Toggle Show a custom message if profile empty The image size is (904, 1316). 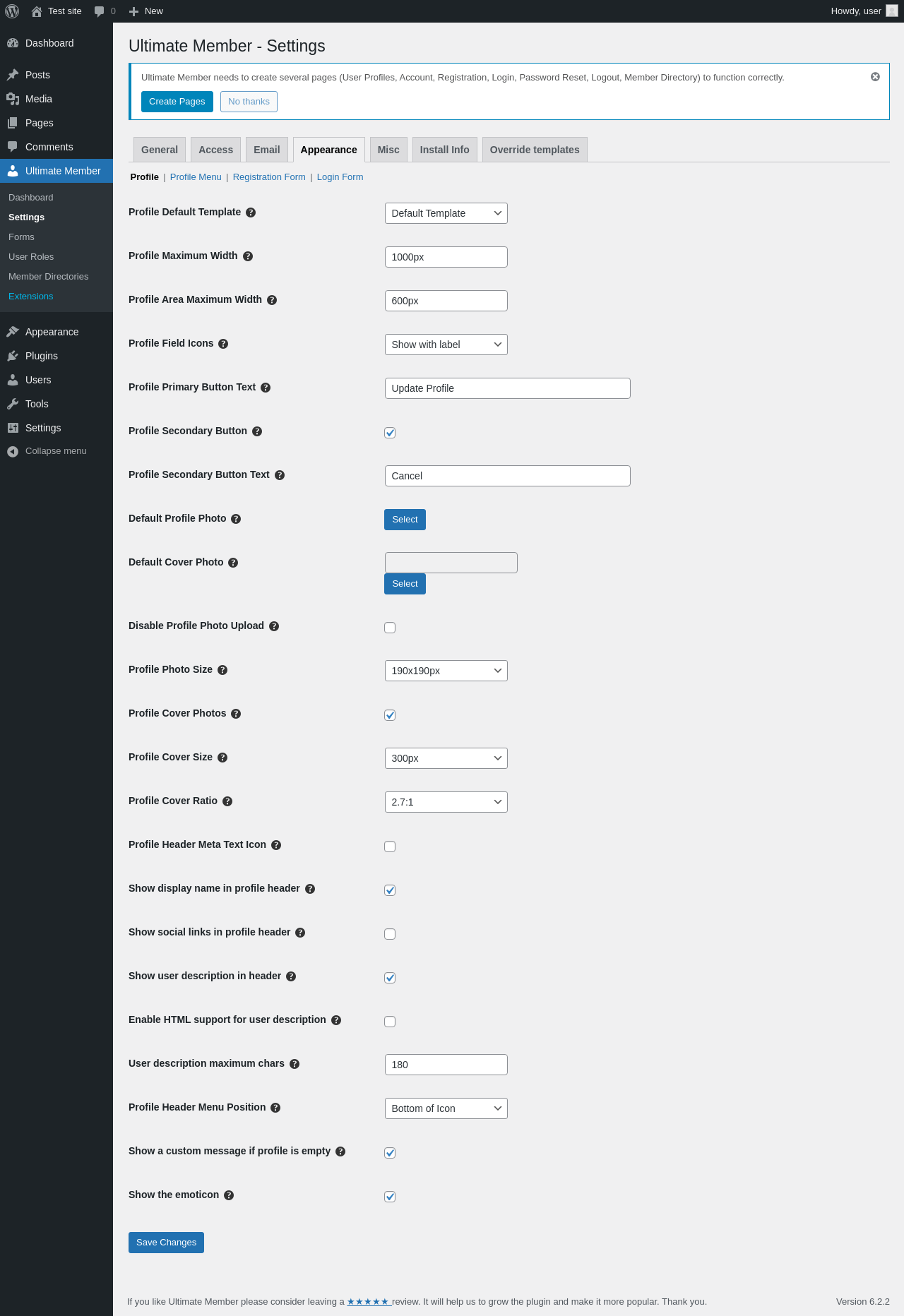[390, 1153]
